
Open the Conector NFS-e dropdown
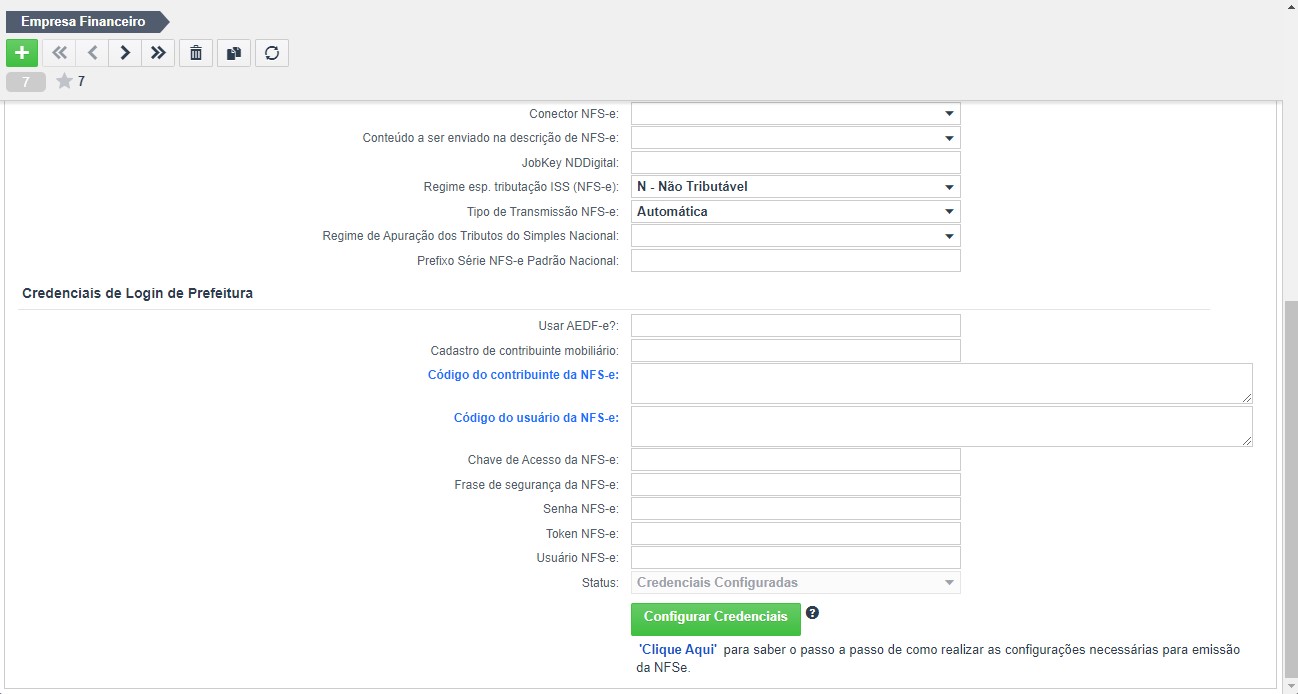796,114
